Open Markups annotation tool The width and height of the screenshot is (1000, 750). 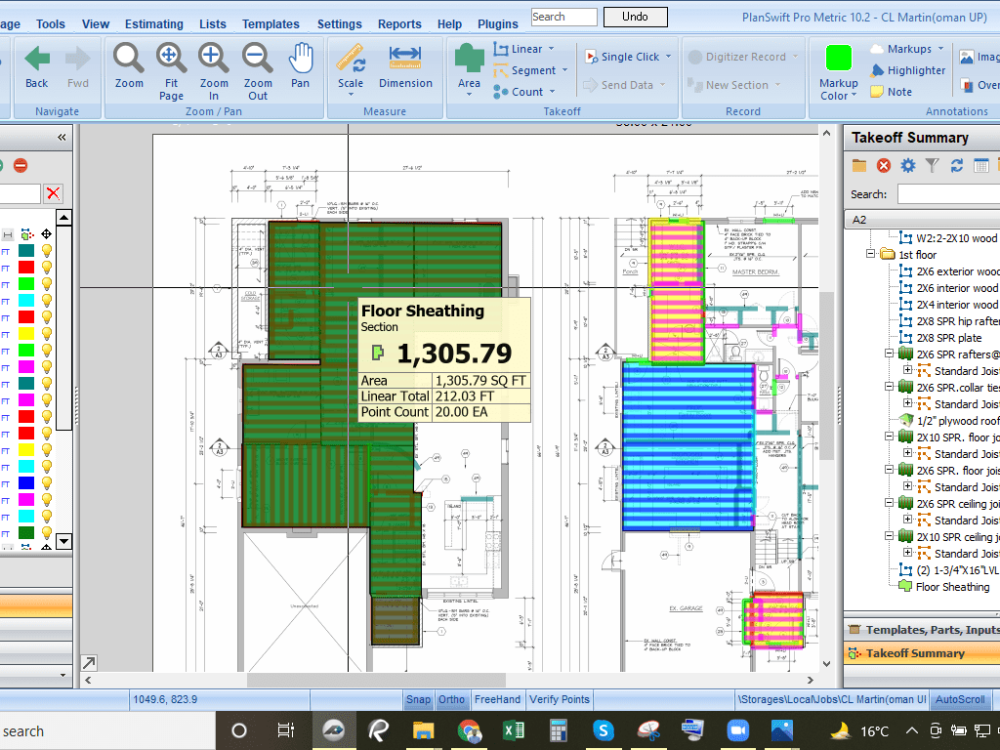click(x=901, y=49)
